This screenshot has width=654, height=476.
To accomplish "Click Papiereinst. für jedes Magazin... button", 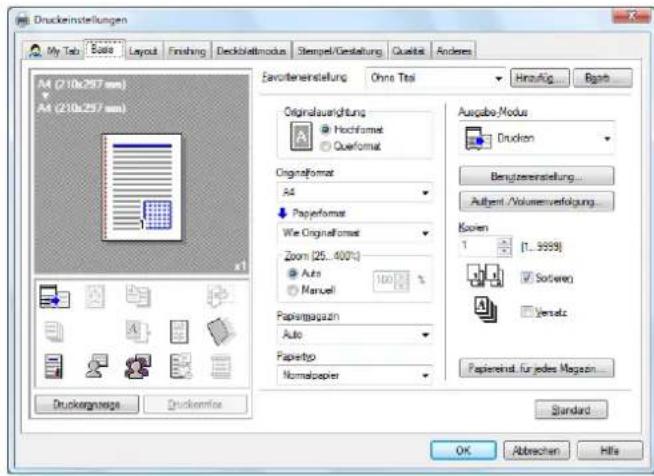I will (x=536, y=368).
